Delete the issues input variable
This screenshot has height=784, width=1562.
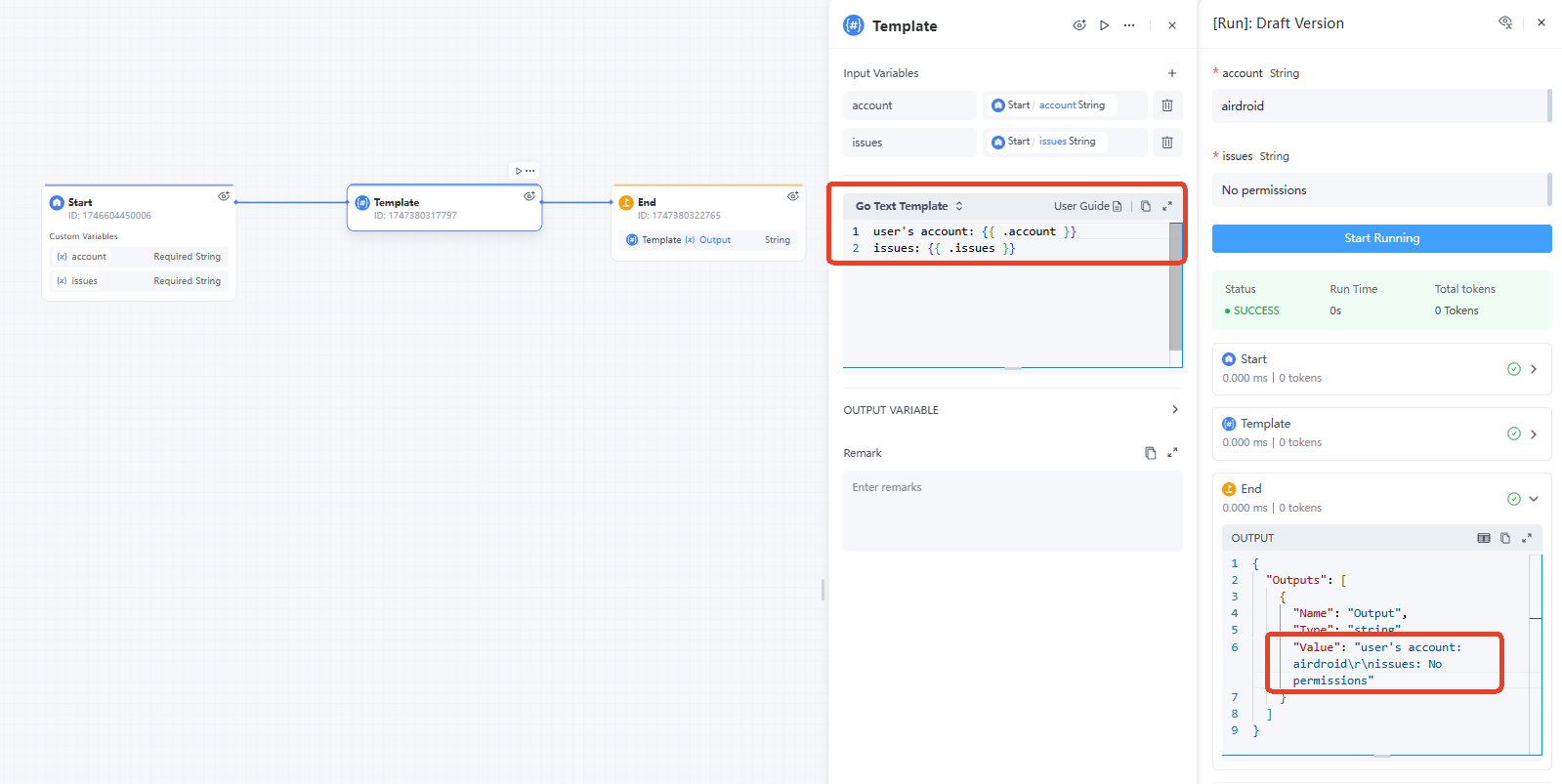tap(1167, 143)
